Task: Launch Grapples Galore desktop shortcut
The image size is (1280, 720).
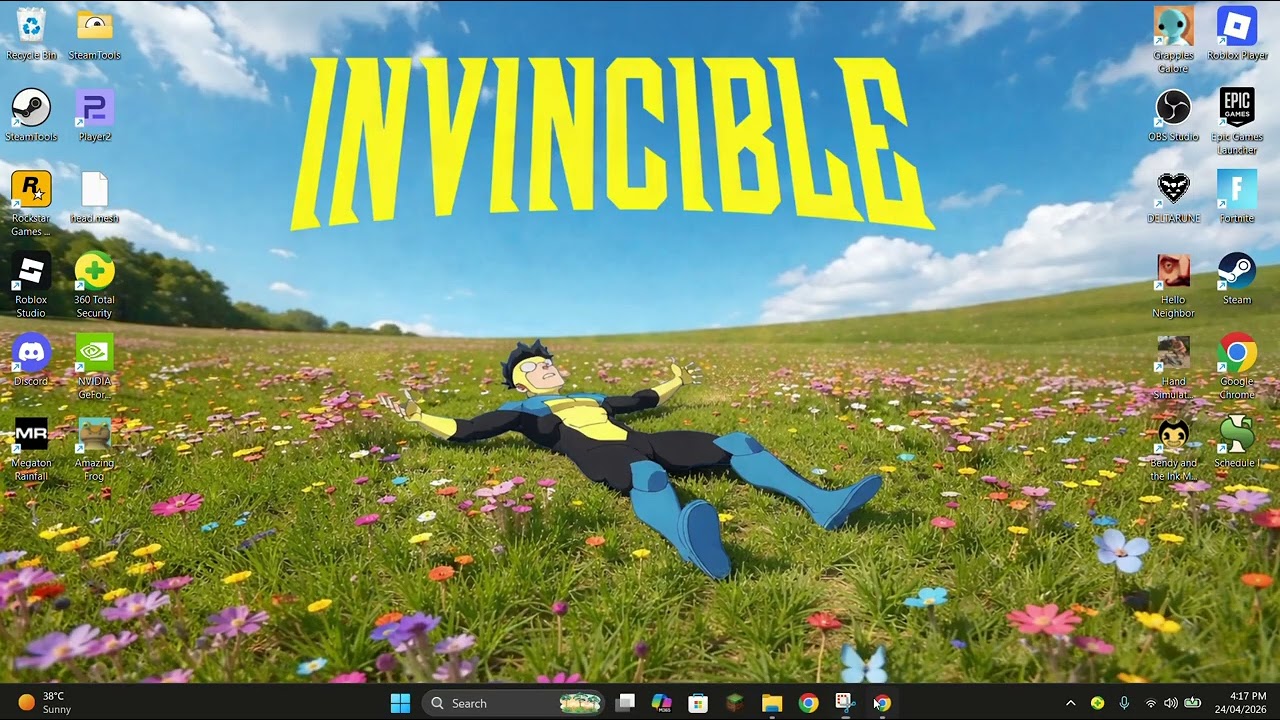Action: click(1173, 41)
